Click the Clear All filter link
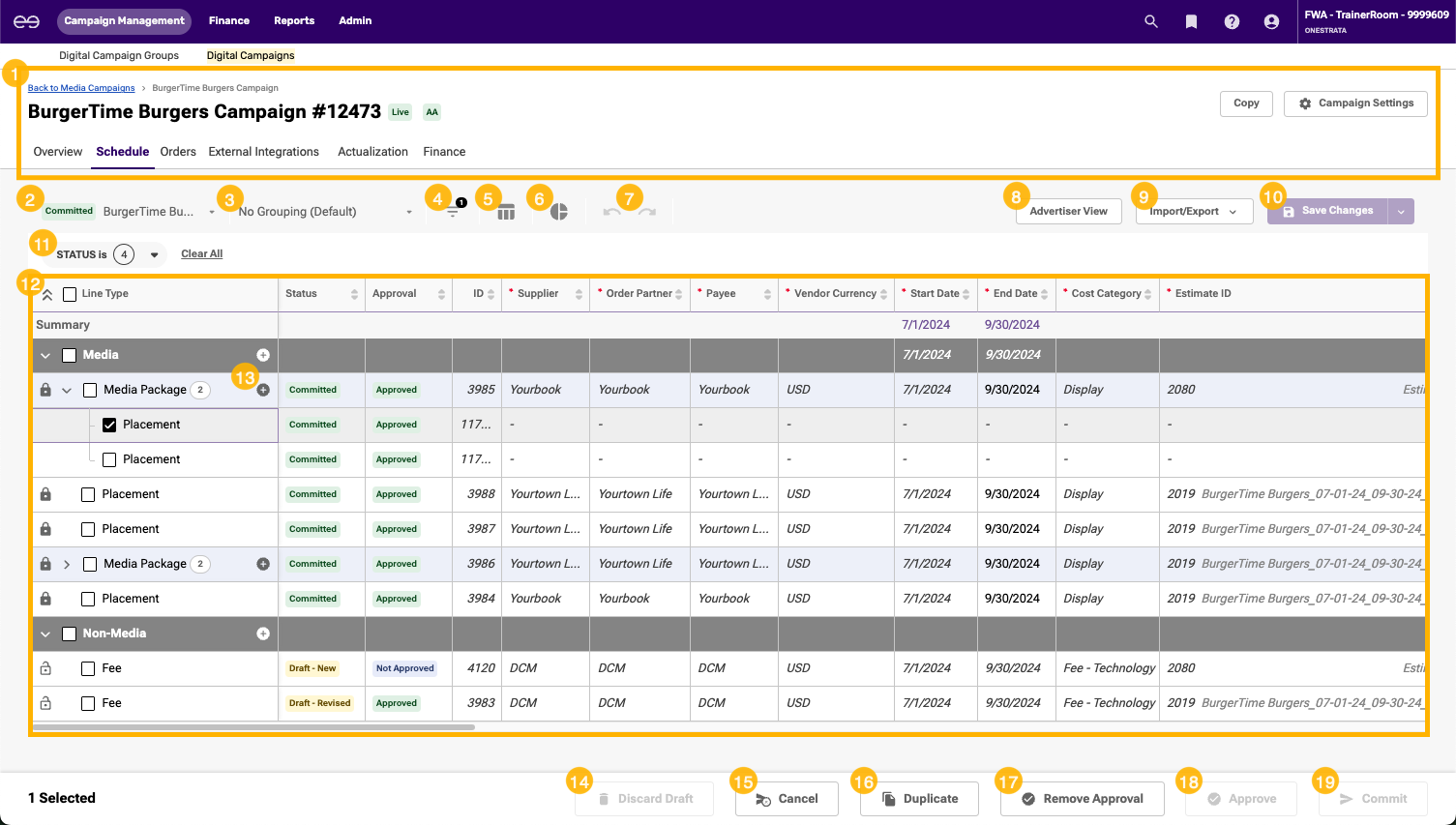This screenshot has height=825, width=1456. [201, 254]
